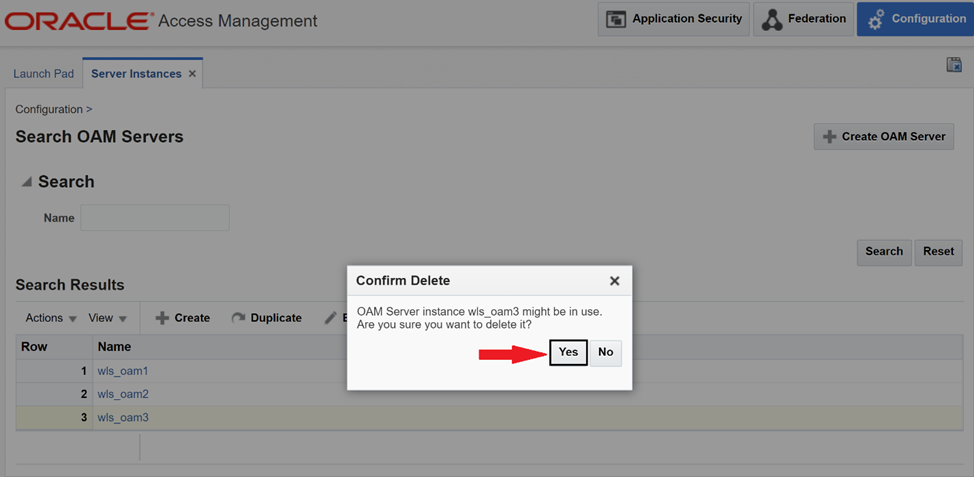Click the Name search input field

click(x=155, y=218)
